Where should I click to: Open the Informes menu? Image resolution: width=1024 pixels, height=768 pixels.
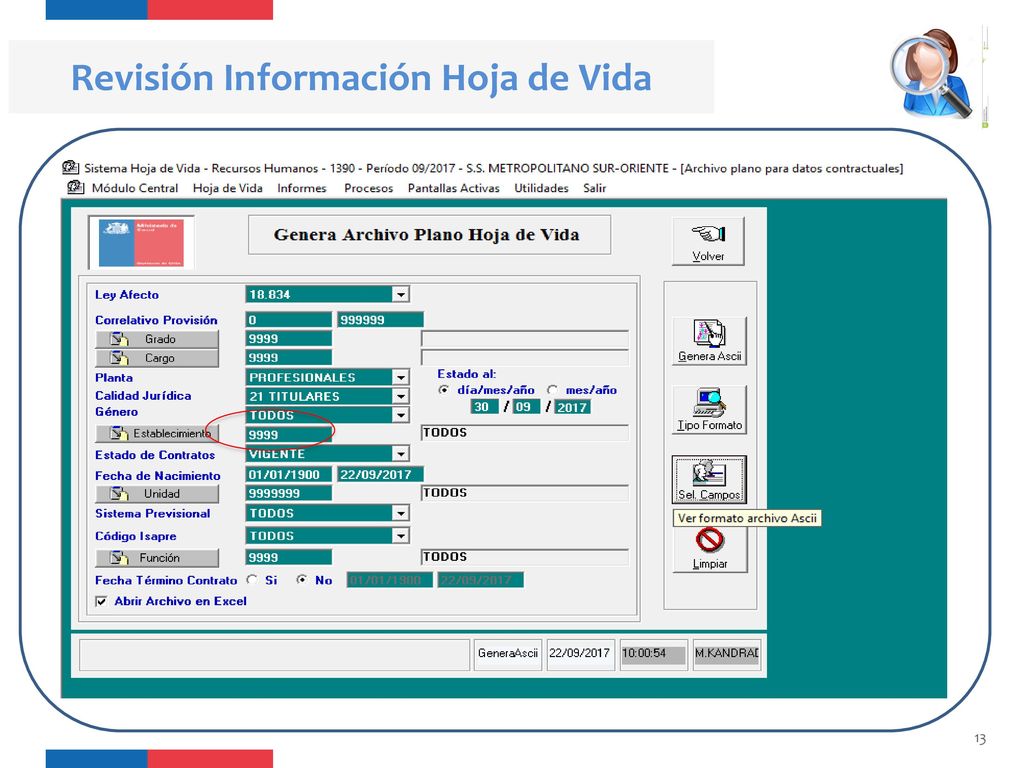click(302, 188)
